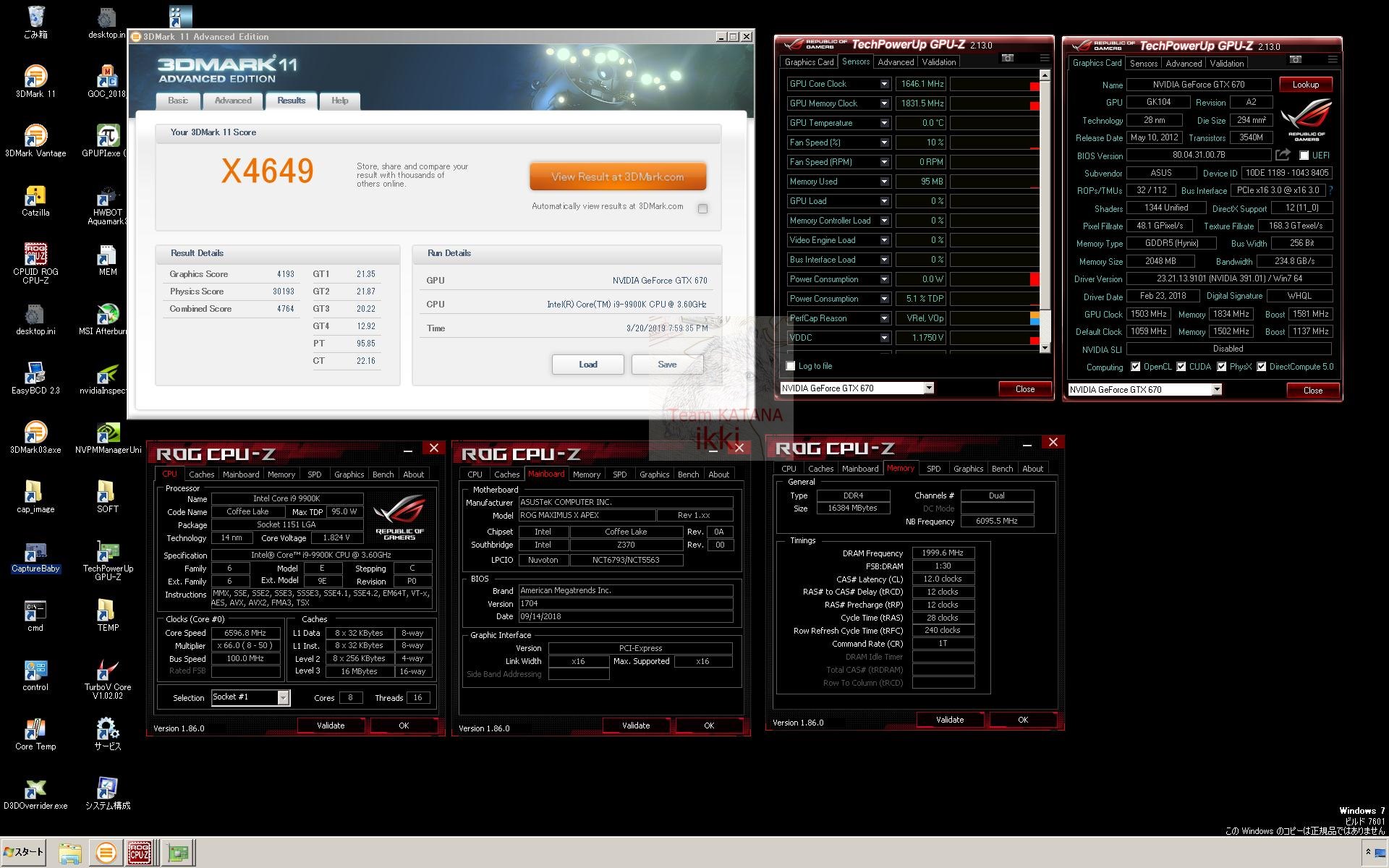This screenshot has width=1389, height=868.
Task: Click View Result at 3DMark.com button
Action: (618, 176)
